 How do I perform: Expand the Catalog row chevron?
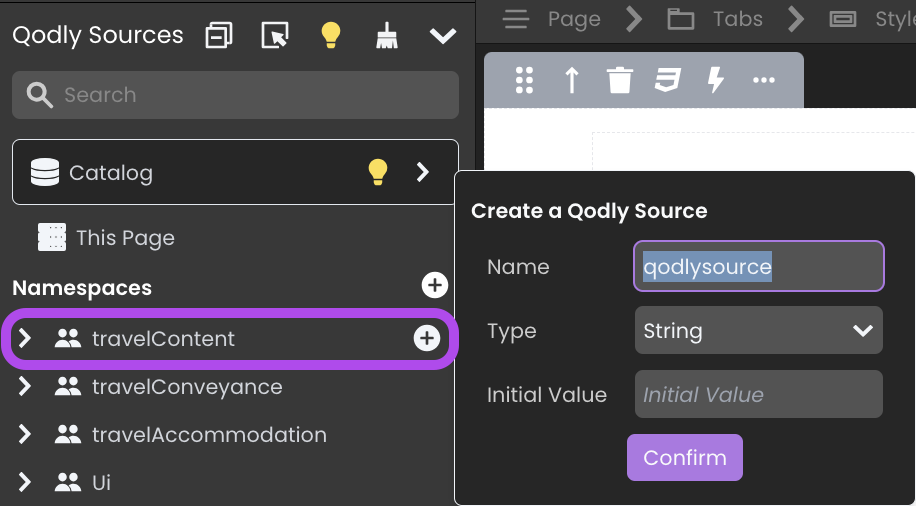click(x=423, y=172)
